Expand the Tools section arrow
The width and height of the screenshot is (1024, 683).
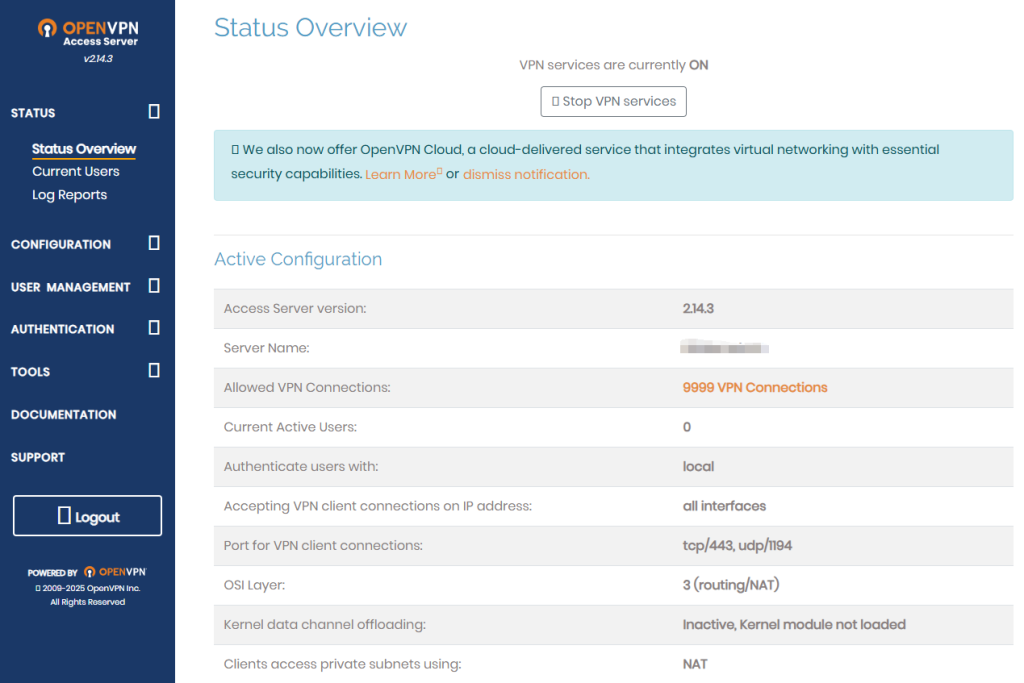coord(154,371)
